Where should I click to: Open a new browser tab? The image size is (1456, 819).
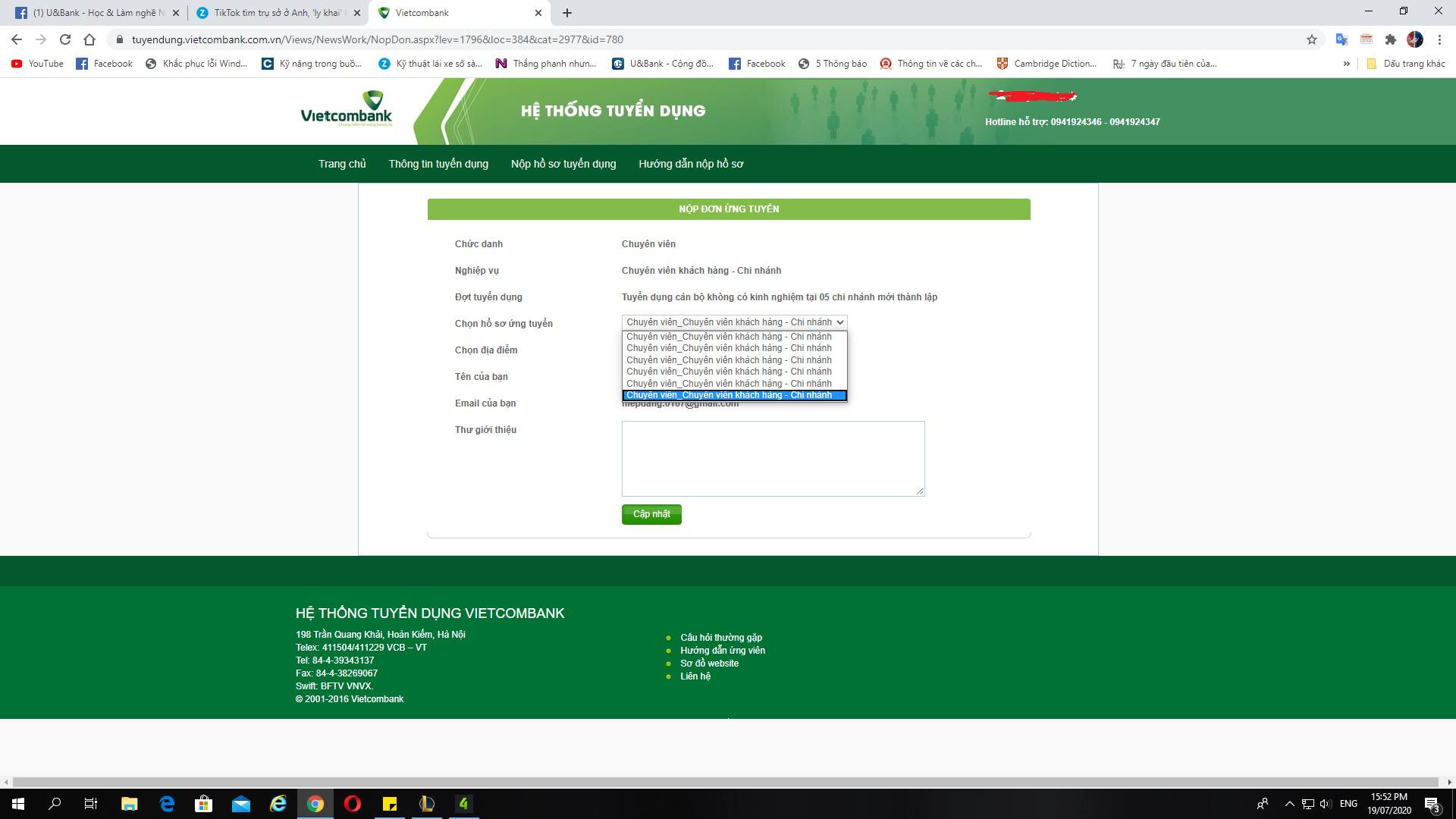(567, 13)
